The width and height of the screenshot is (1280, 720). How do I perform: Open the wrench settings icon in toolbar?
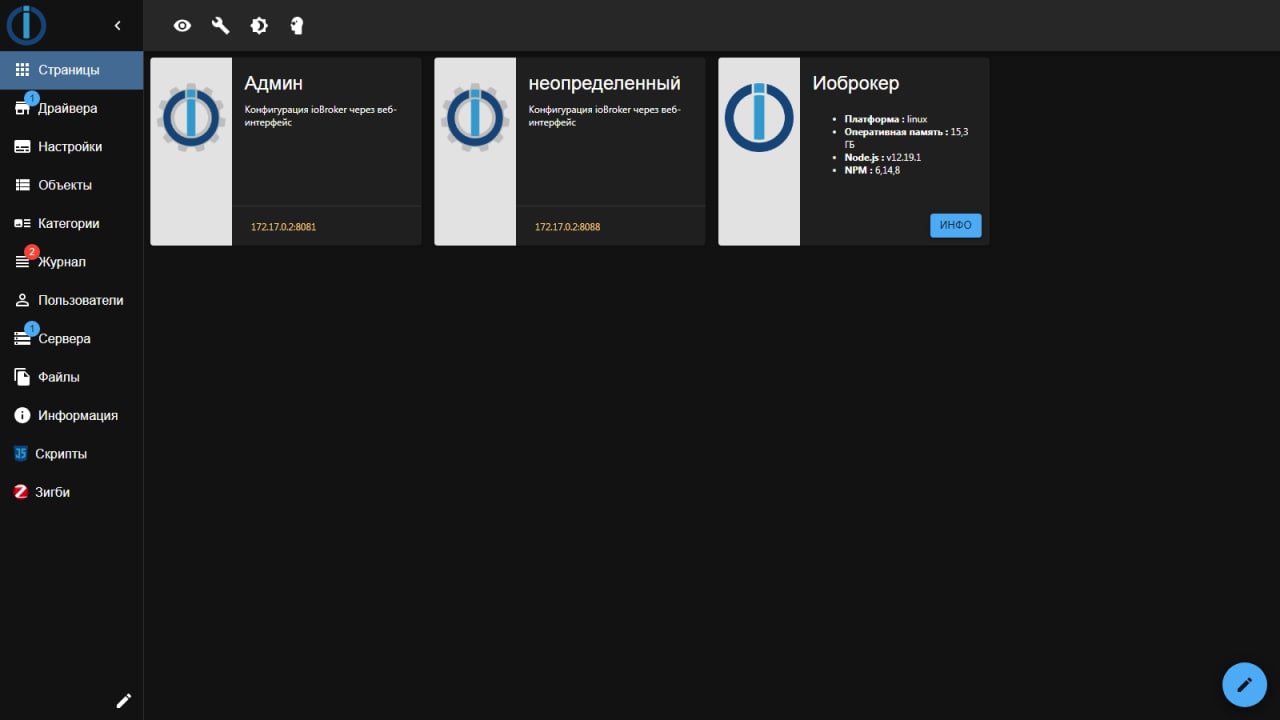coord(220,26)
